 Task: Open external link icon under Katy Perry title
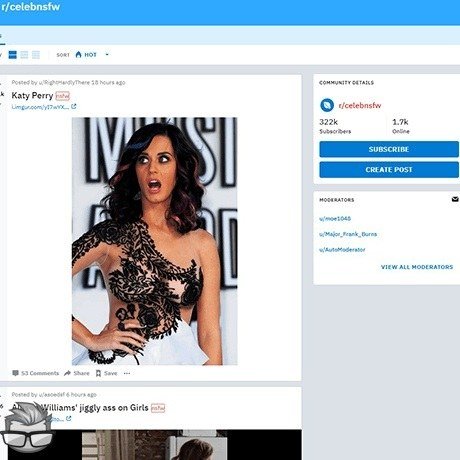point(74,107)
